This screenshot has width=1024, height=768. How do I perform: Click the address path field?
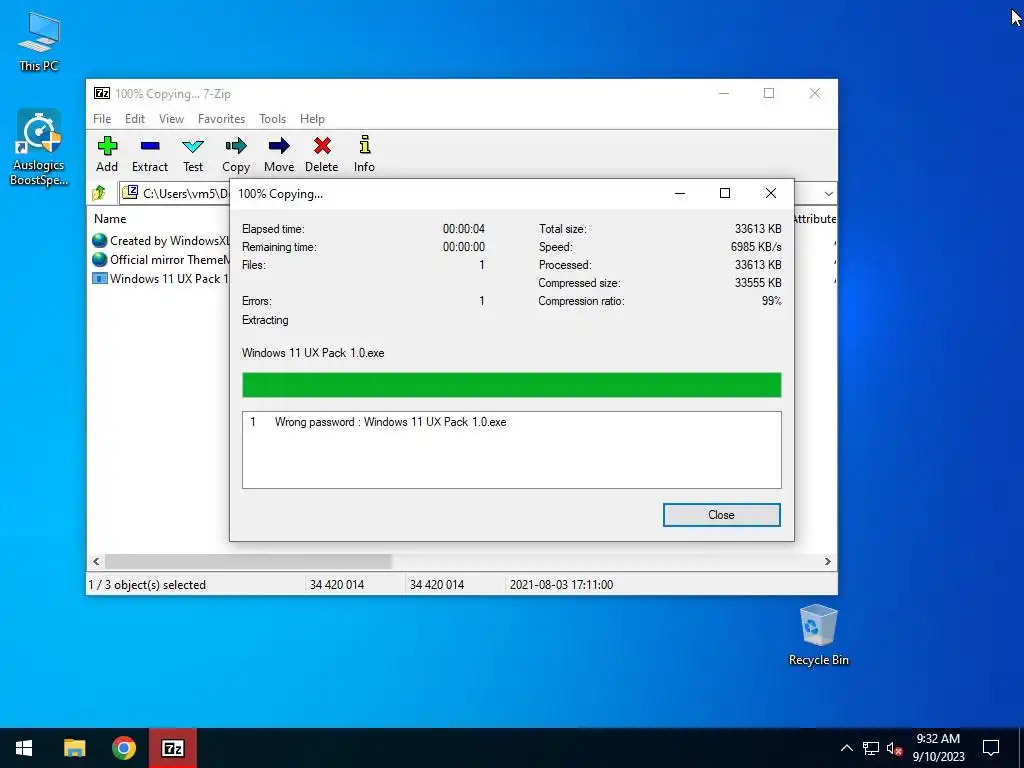click(176, 193)
